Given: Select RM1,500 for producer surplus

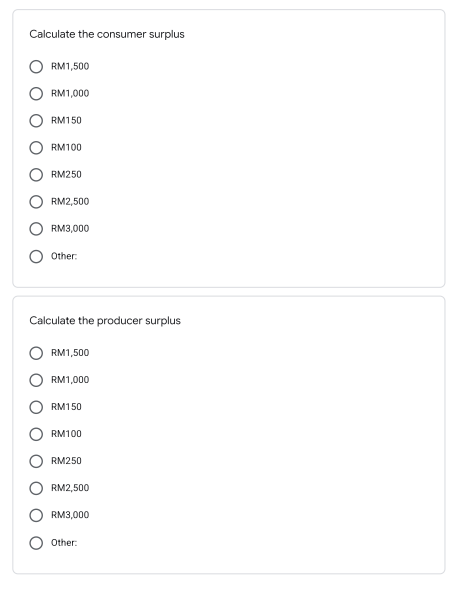Looking at the screenshot, I should pyautogui.click(x=36, y=353).
